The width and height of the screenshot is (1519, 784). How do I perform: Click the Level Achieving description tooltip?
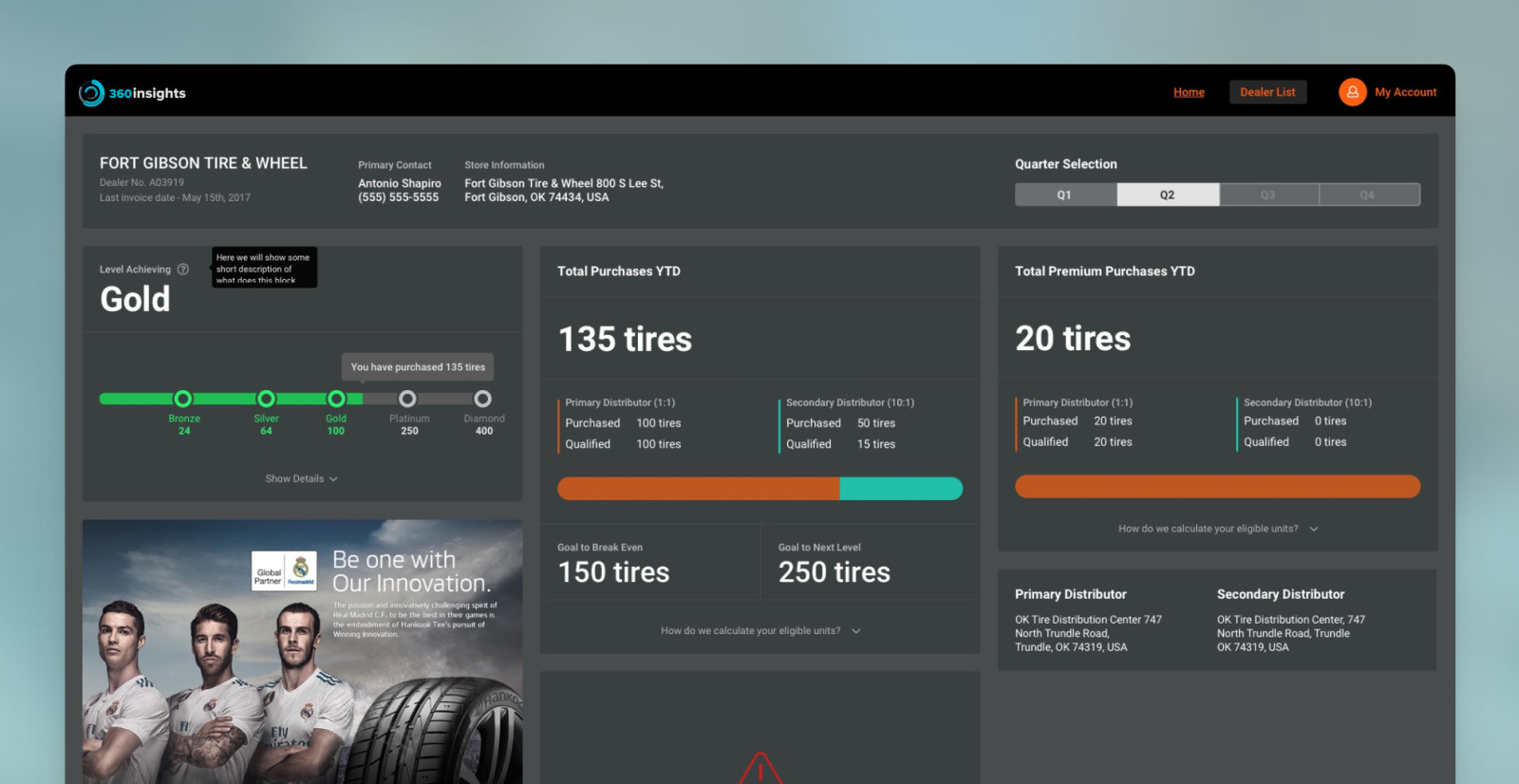coord(264,268)
